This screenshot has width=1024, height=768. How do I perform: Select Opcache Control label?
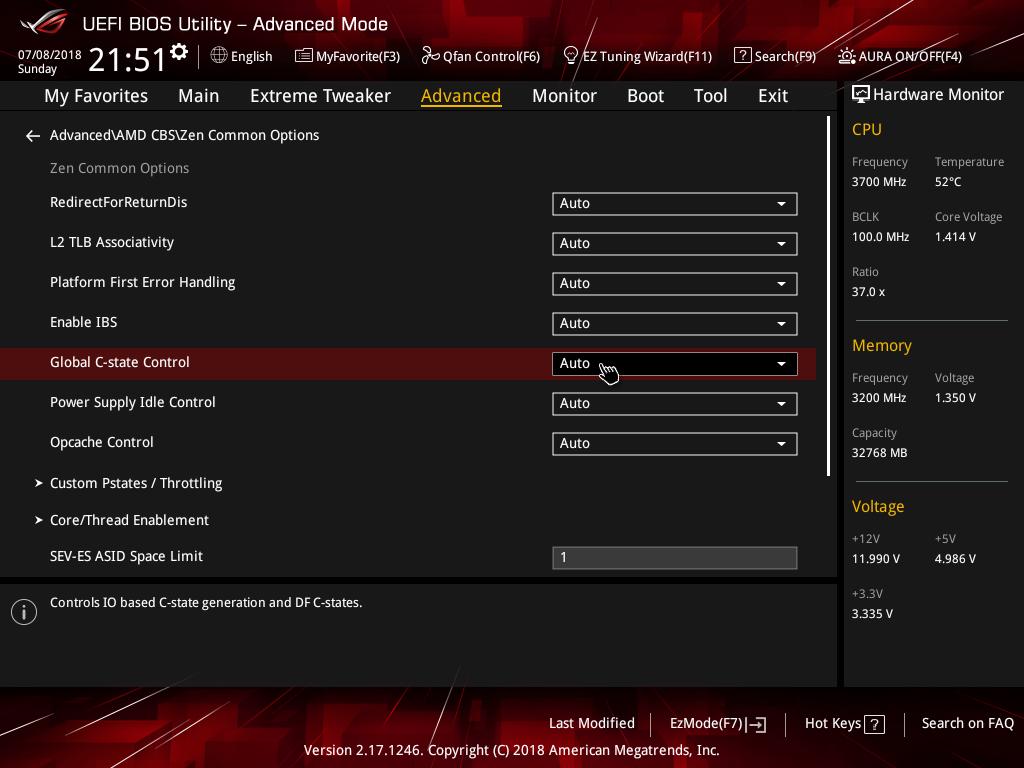point(102,442)
